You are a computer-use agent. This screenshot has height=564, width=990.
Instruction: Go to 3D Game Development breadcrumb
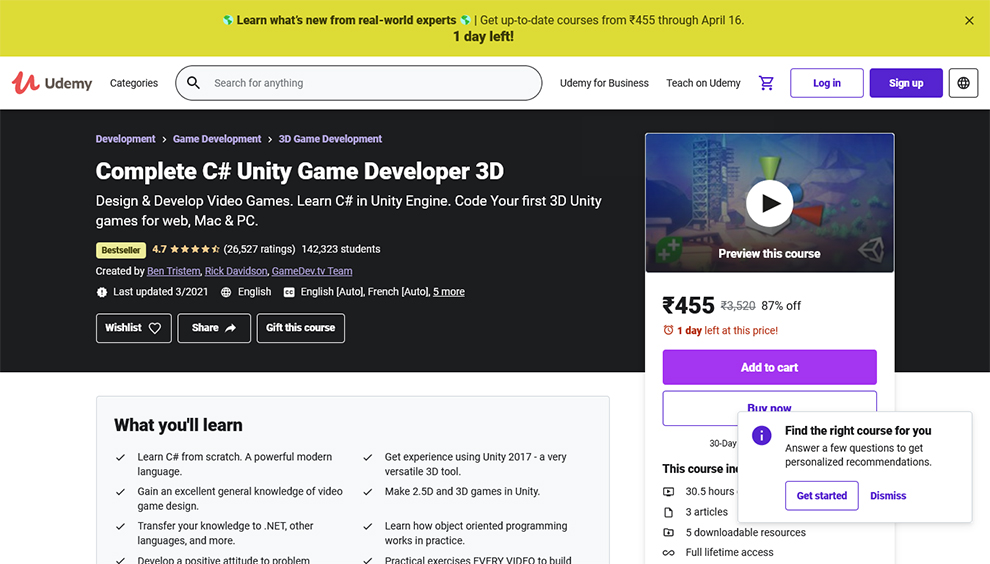330,139
